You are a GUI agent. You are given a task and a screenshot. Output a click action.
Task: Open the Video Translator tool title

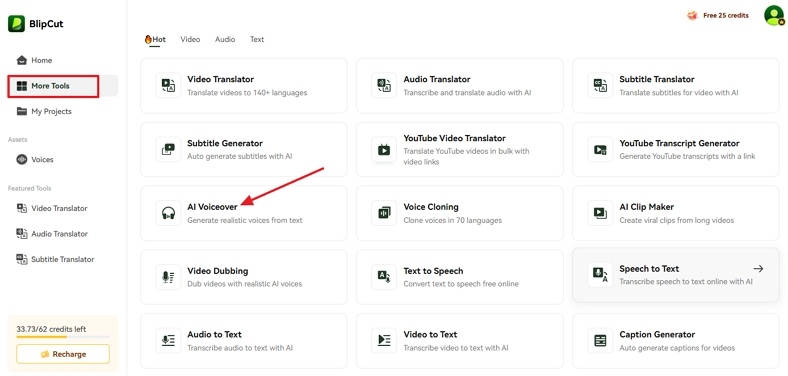coord(221,79)
